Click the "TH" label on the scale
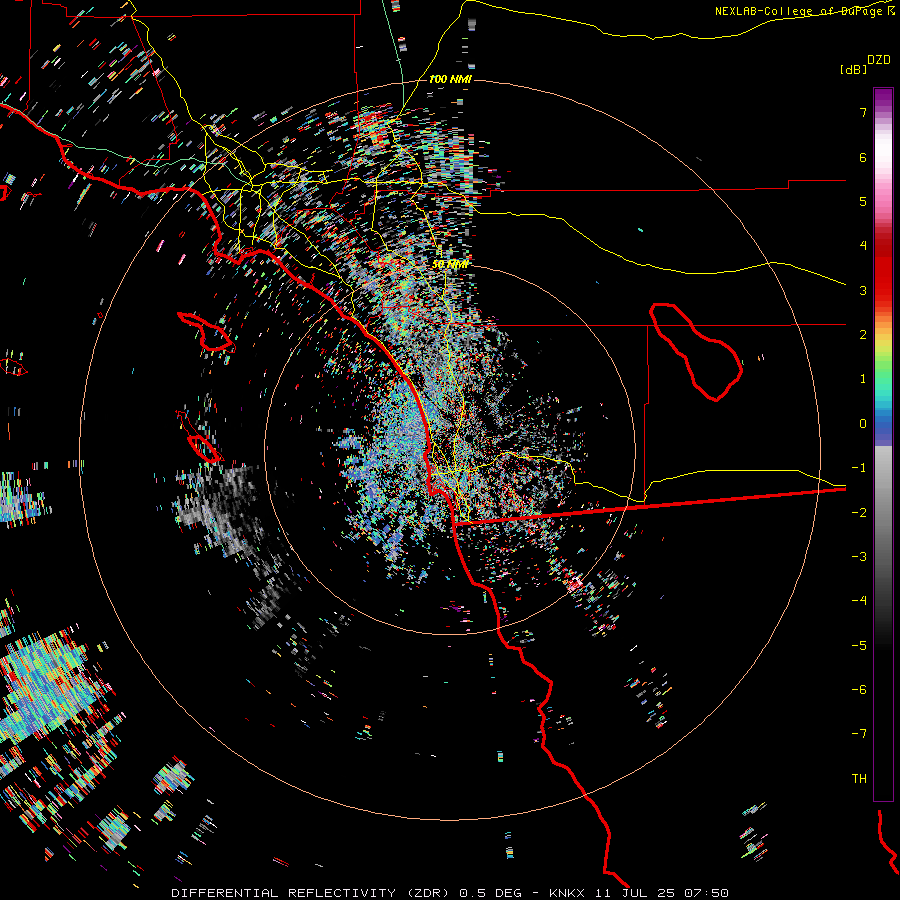This screenshot has width=900, height=900. click(859, 779)
